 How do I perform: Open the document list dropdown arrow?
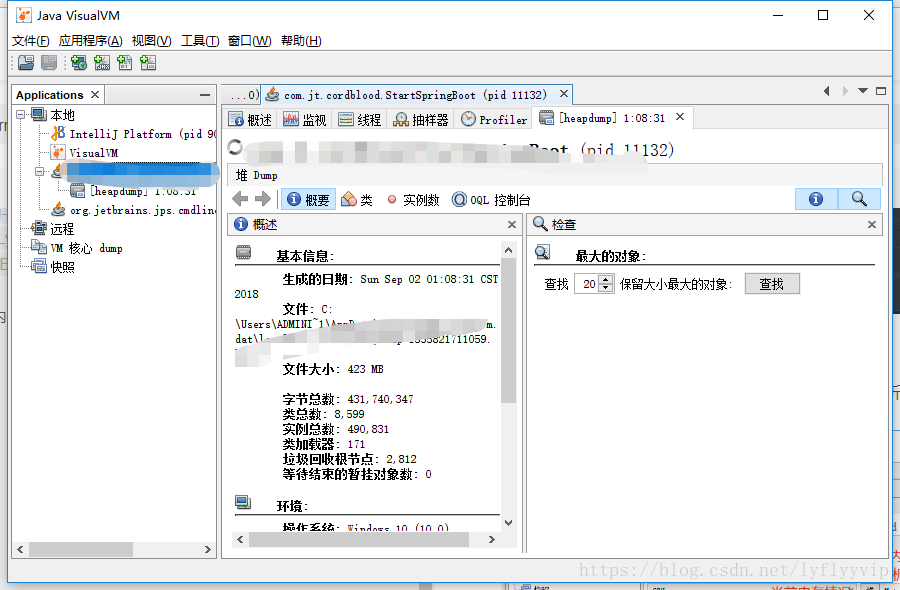863,91
